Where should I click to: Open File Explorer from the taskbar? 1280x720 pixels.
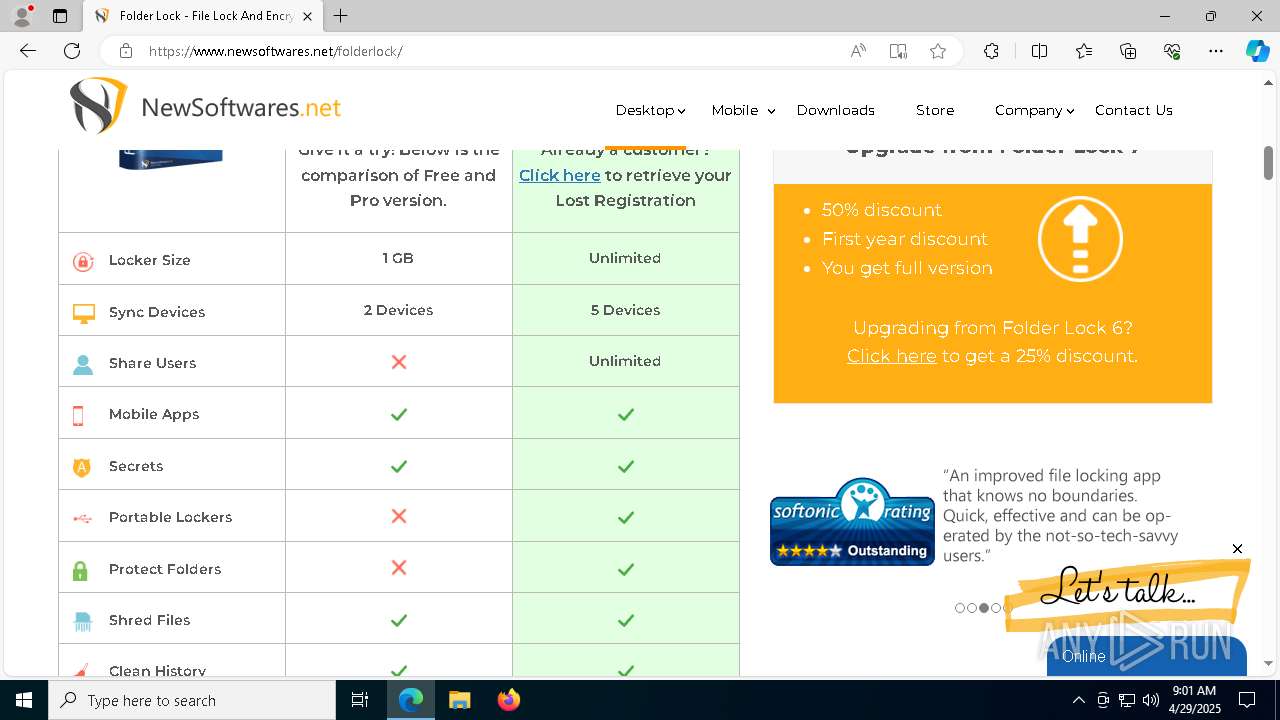459,700
